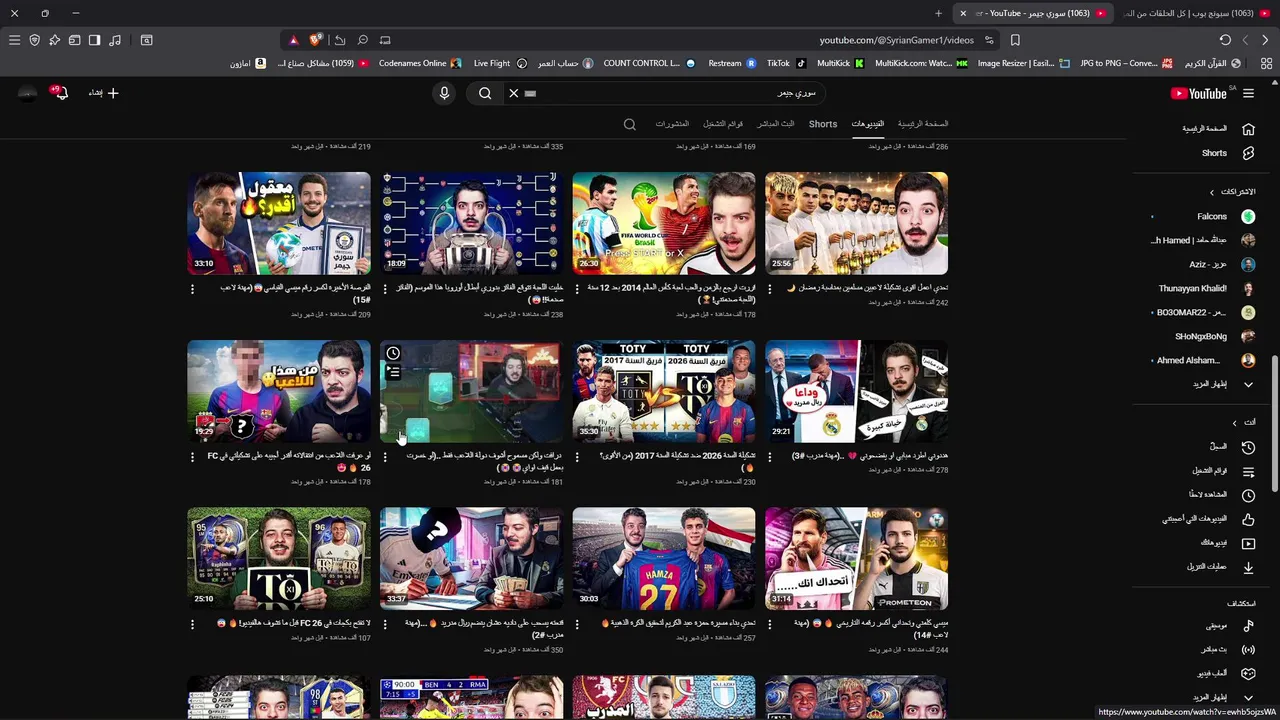This screenshot has height=720, width=1280.
Task: Switch to the Posts channel tab
Action: 672,124
